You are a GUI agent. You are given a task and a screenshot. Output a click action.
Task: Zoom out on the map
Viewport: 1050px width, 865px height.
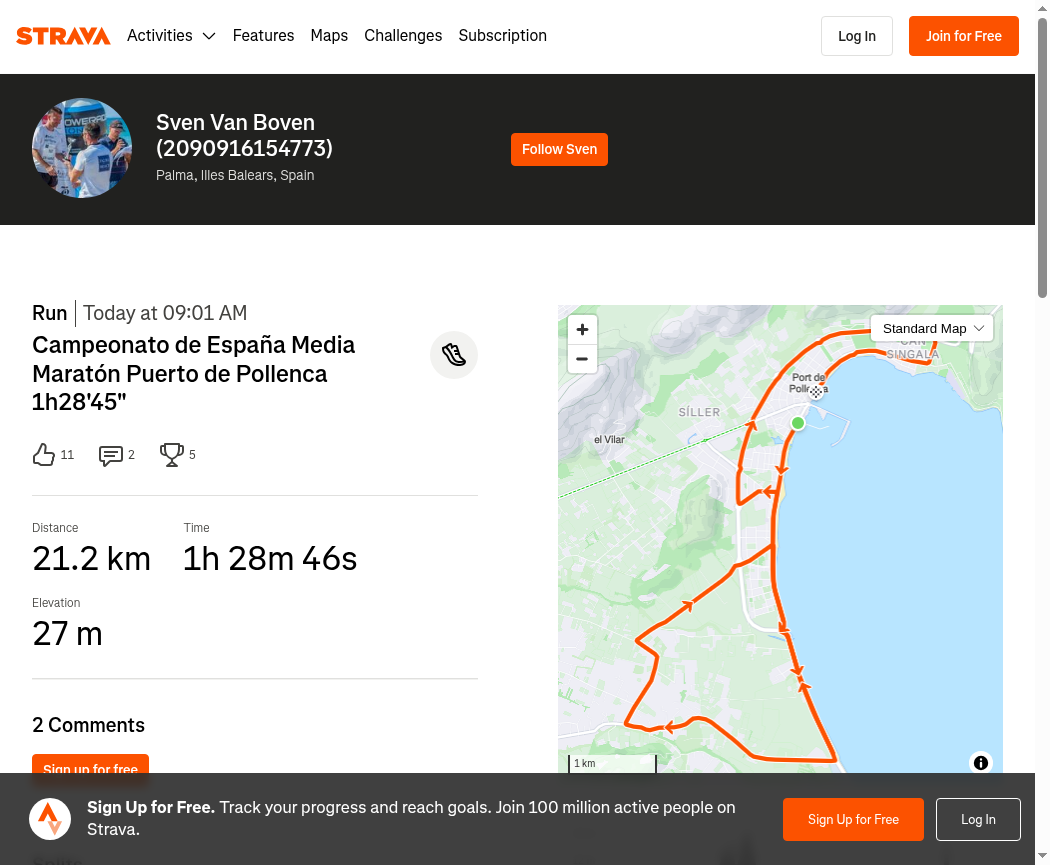click(x=582, y=359)
